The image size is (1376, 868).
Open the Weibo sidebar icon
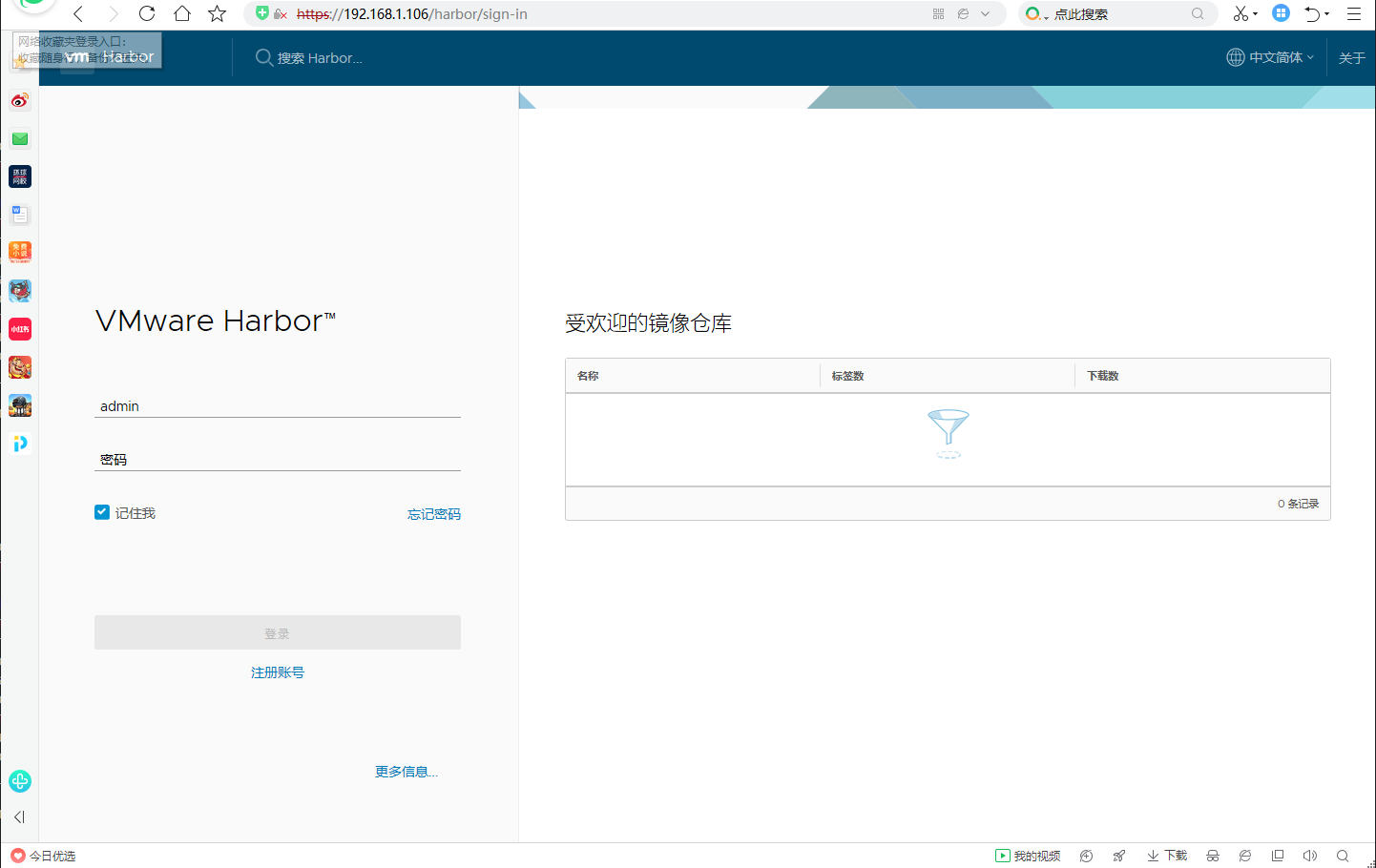[x=20, y=100]
